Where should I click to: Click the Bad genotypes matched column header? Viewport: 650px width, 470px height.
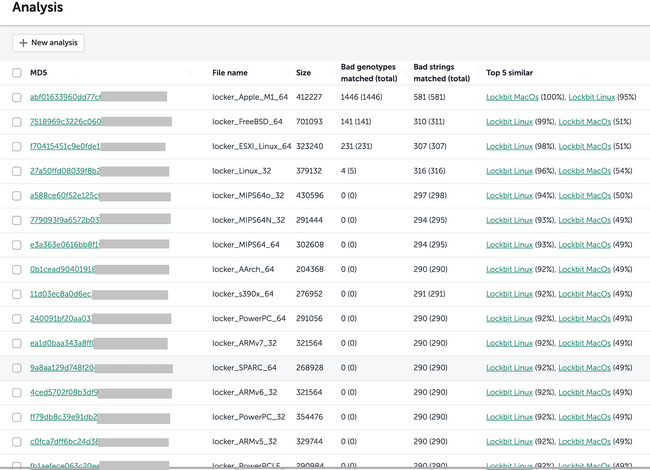[369, 73]
